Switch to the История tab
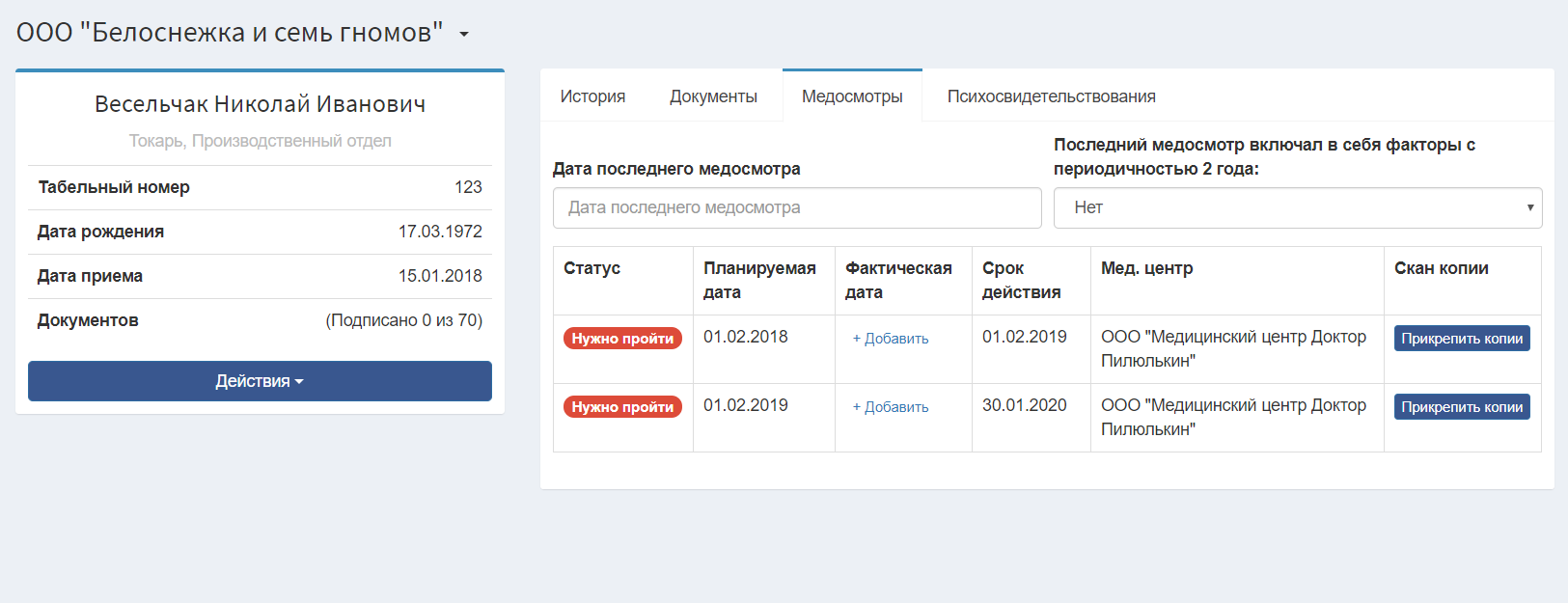This screenshot has height=603, width=1568. [592, 96]
